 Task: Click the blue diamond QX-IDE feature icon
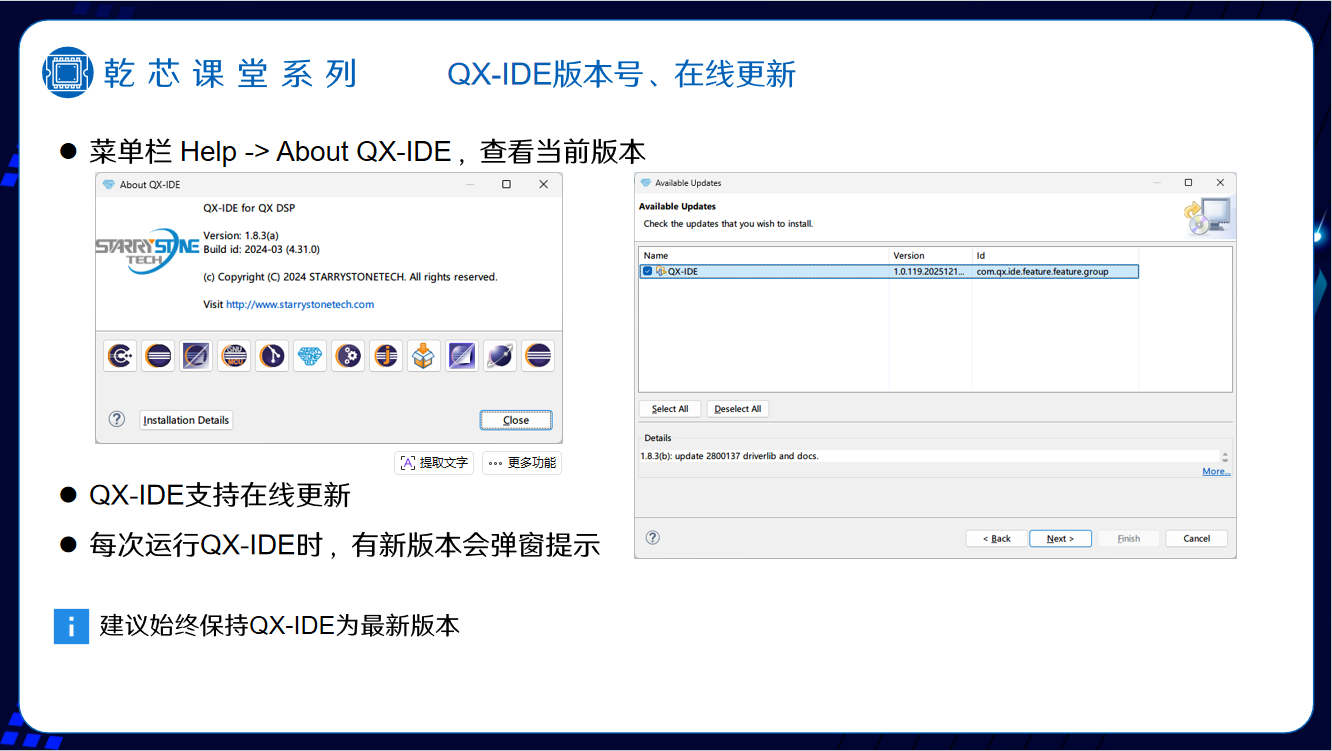(x=310, y=356)
